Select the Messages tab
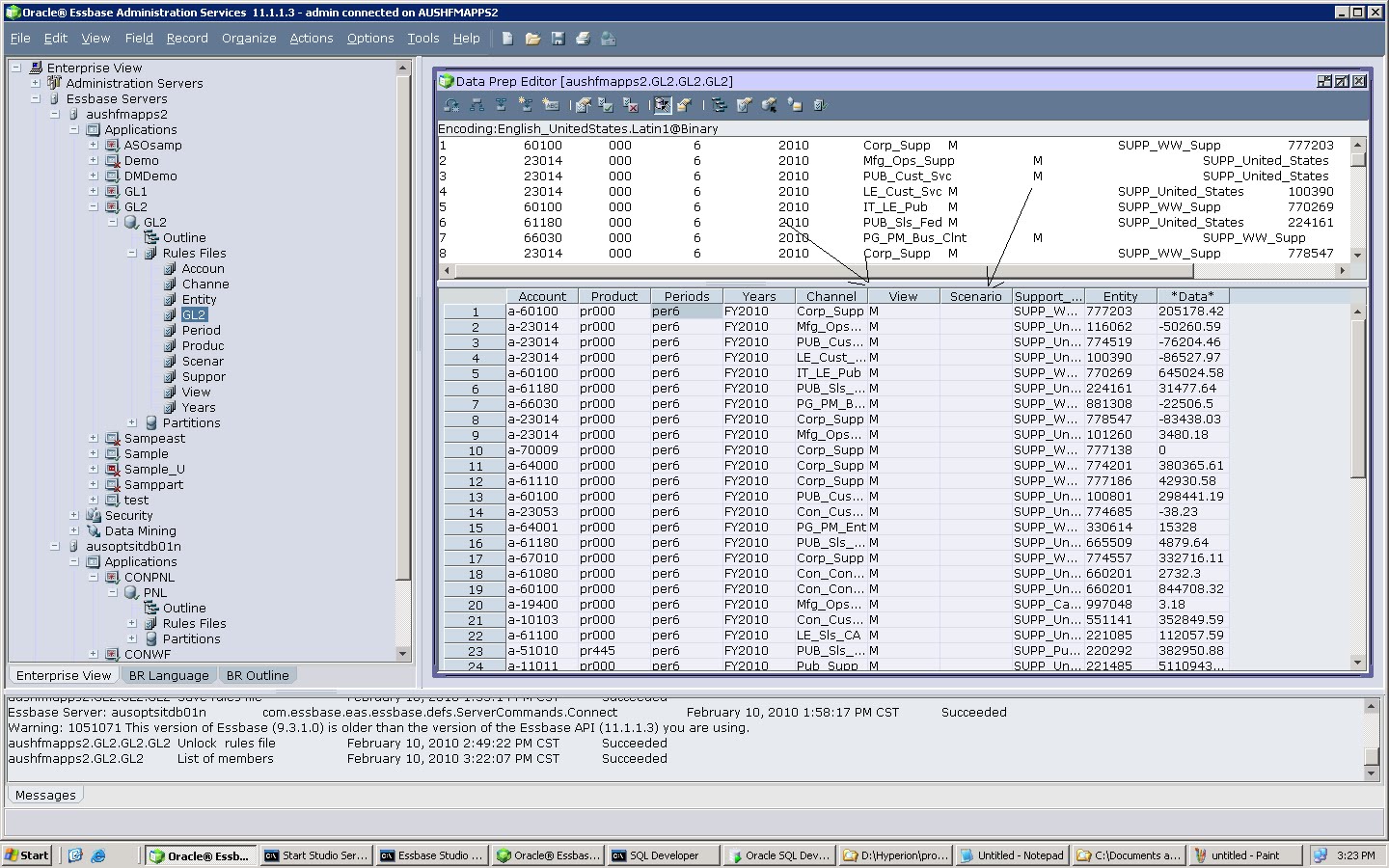 pos(45,795)
